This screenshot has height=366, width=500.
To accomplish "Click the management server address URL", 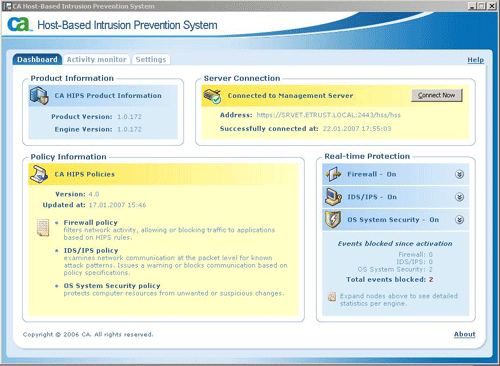I will pyautogui.click(x=329, y=115).
